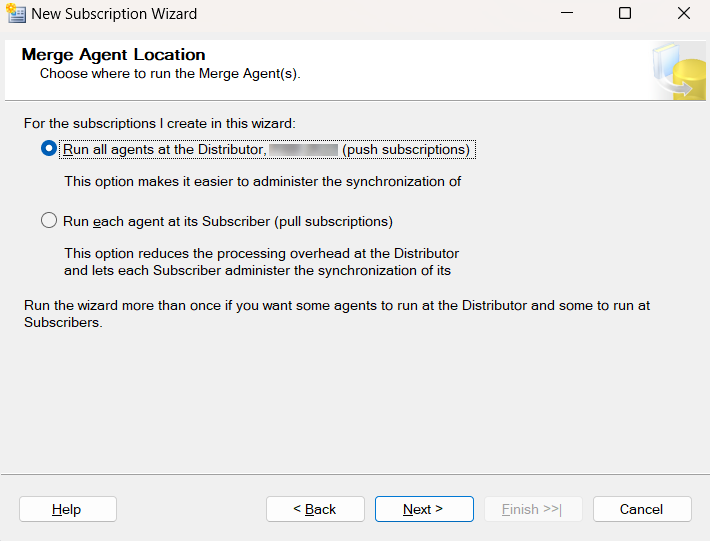Click the For the subscriptions I create text

coord(160,124)
